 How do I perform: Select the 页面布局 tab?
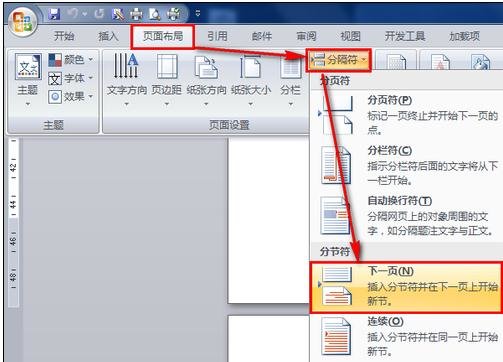pos(163,36)
